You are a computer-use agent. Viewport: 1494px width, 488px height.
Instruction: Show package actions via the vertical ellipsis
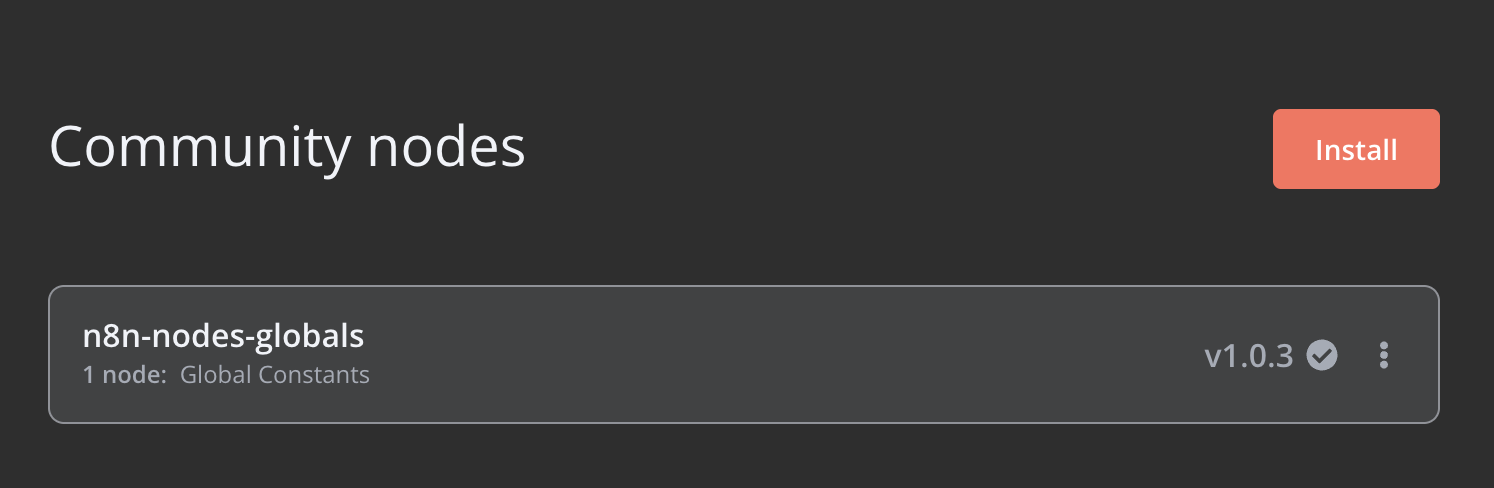click(x=1384, y=355)
